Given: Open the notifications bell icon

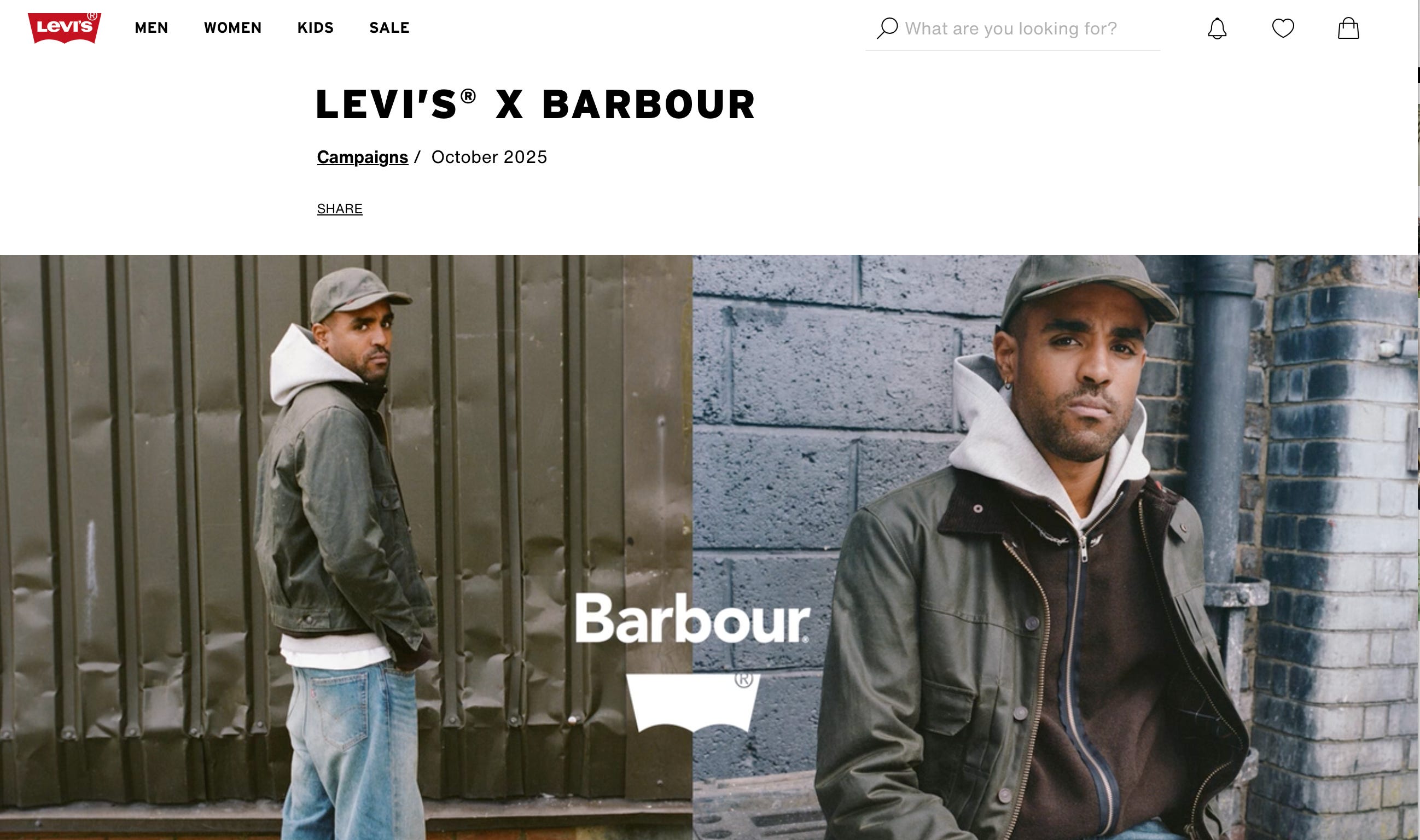Looking at the screenshot, I should tap(1217, 28).
